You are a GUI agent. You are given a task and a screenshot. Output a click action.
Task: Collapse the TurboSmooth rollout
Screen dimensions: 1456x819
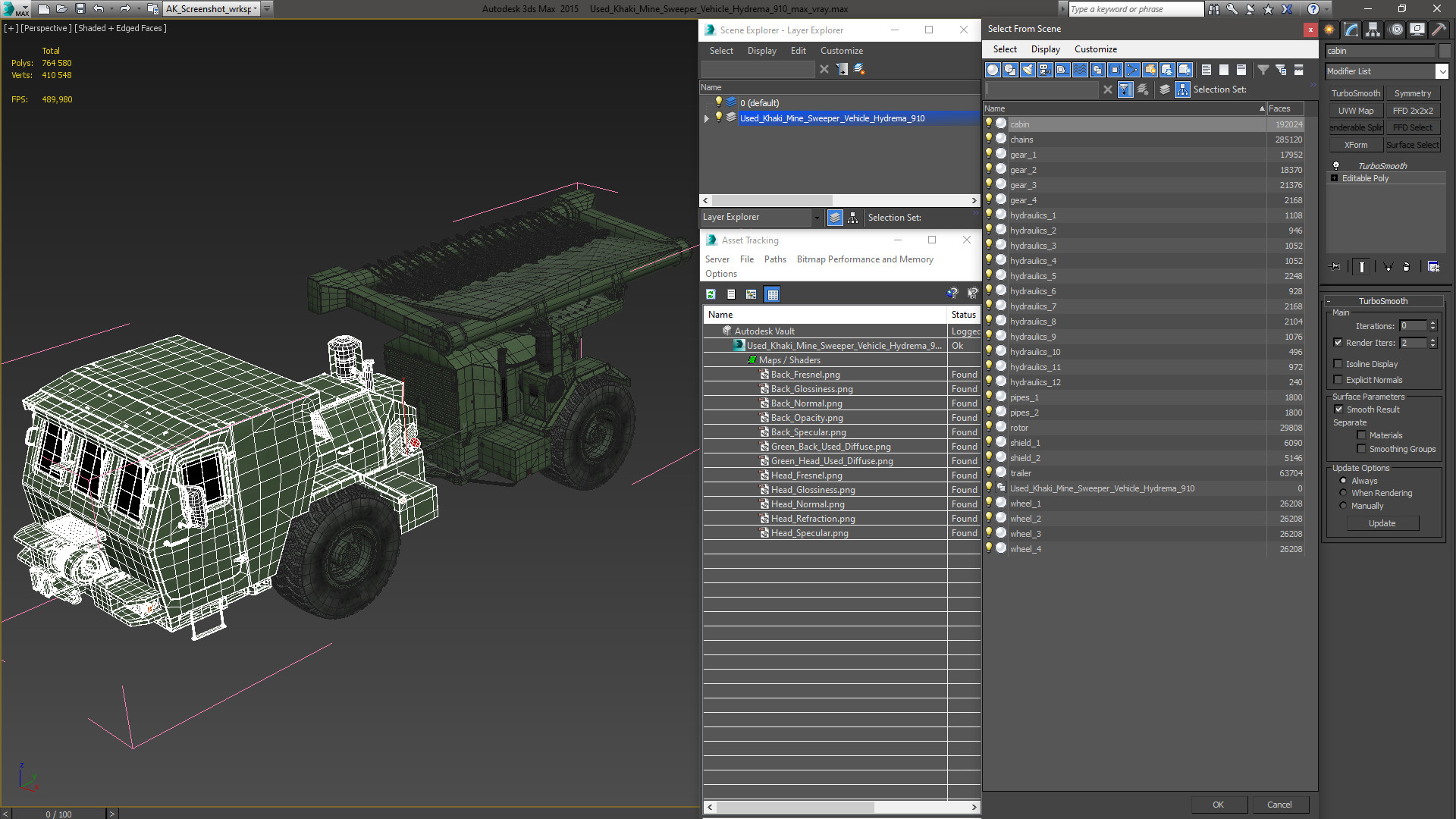point(1329,301)
